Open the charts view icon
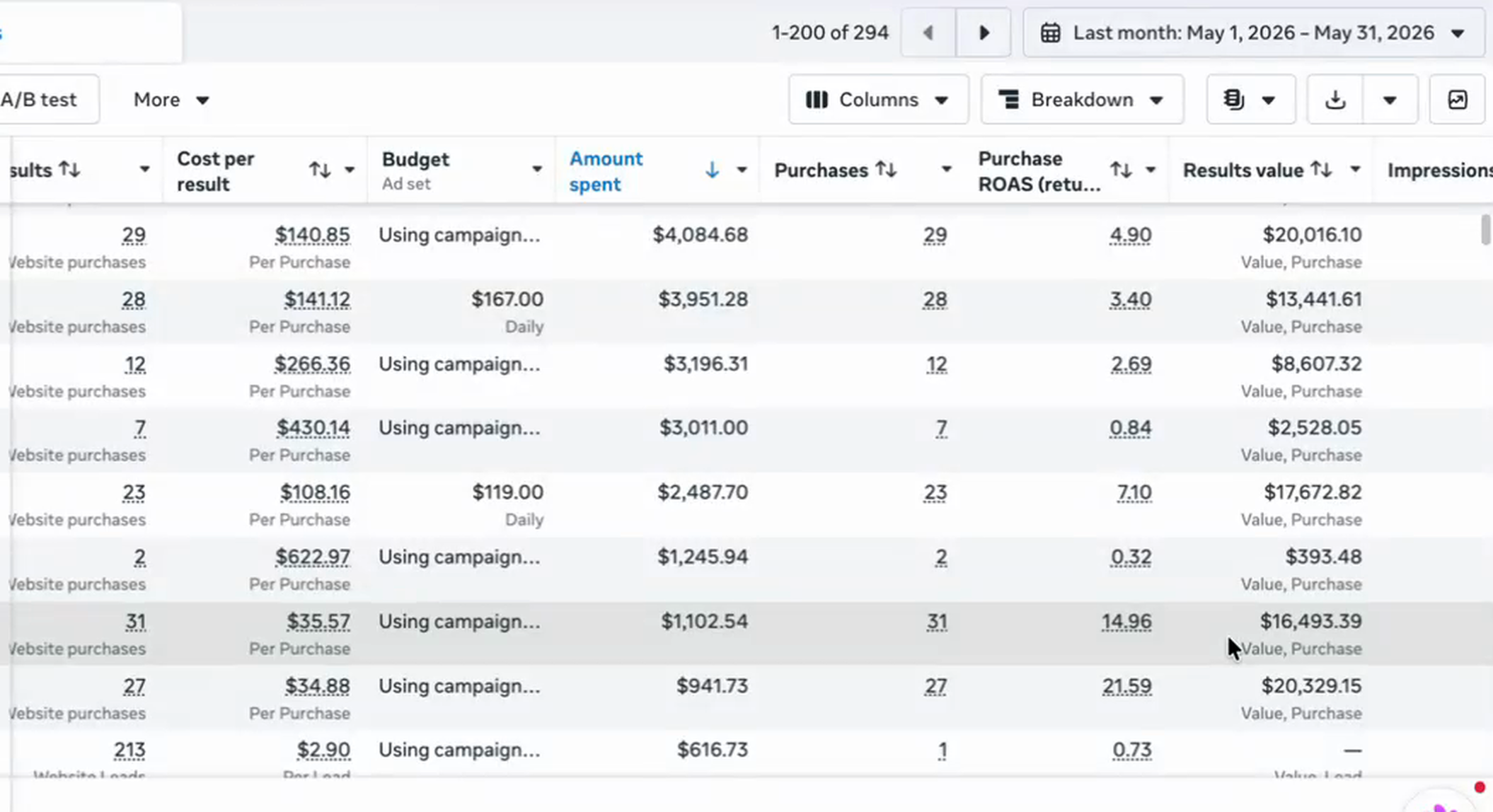 (1457, 100)
